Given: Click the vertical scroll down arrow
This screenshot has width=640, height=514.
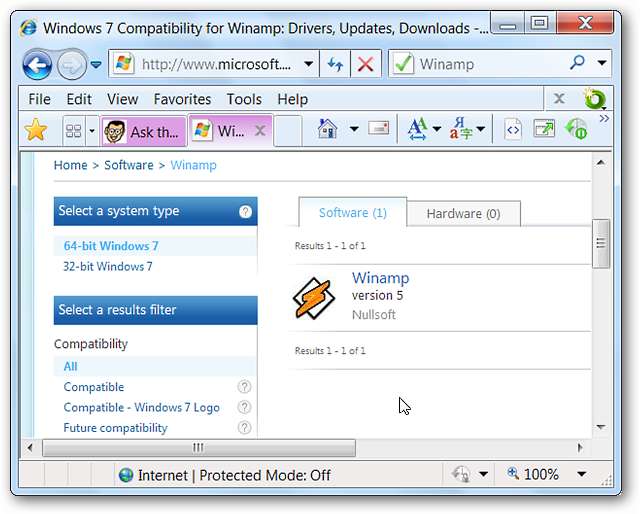Looking at the screenshot, I should pyautogui.click(x=600, y=427).
